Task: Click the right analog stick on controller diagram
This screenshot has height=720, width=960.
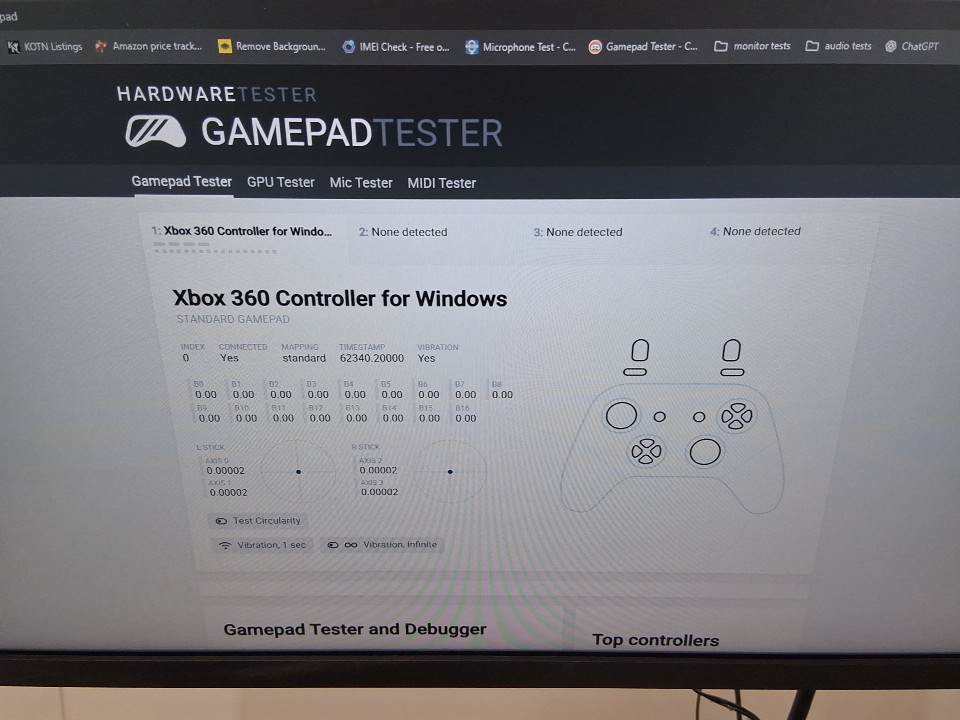Action: (705, 452)
